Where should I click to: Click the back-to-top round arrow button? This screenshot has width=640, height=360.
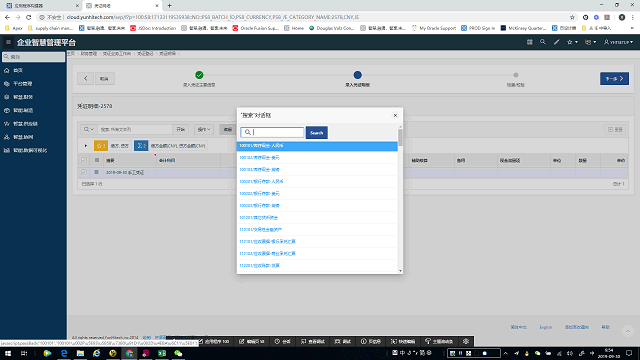pyautogui.click(x=628, y=331)
